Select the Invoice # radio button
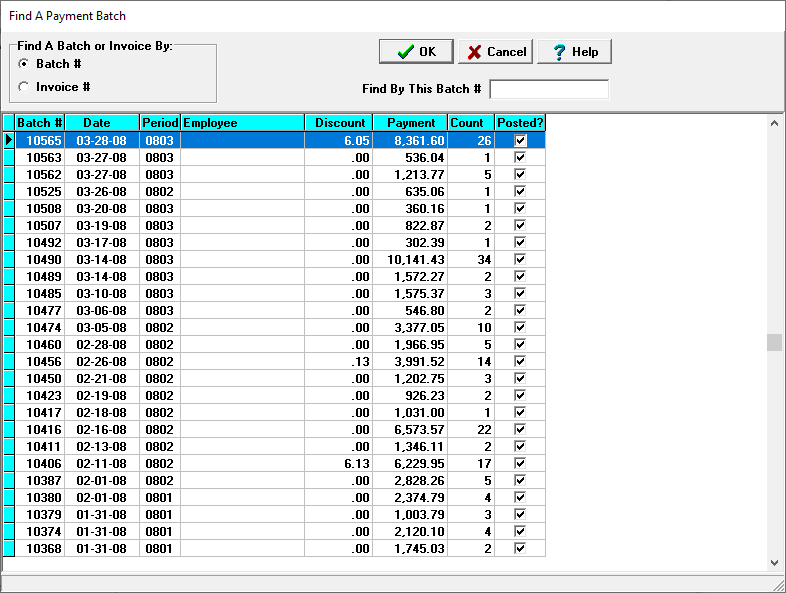Screen dimensions: 786x593 click(x=24, y=87)
